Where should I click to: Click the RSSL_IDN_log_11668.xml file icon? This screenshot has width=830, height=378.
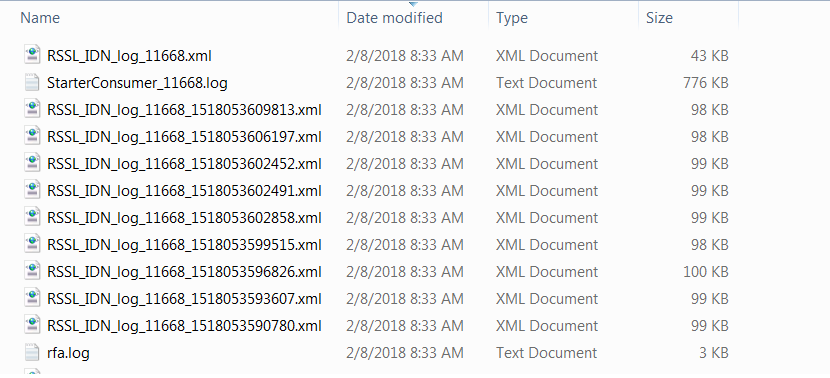32,55
